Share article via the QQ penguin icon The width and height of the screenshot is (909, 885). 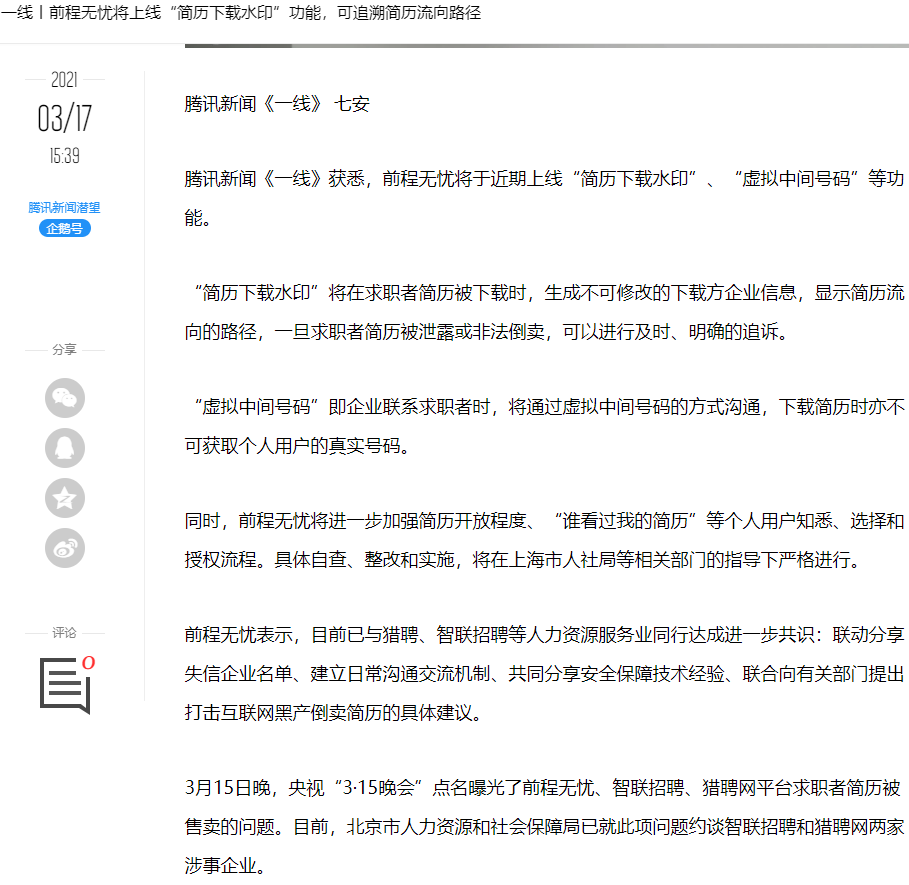pyautogui.click(x=65, y=448)
